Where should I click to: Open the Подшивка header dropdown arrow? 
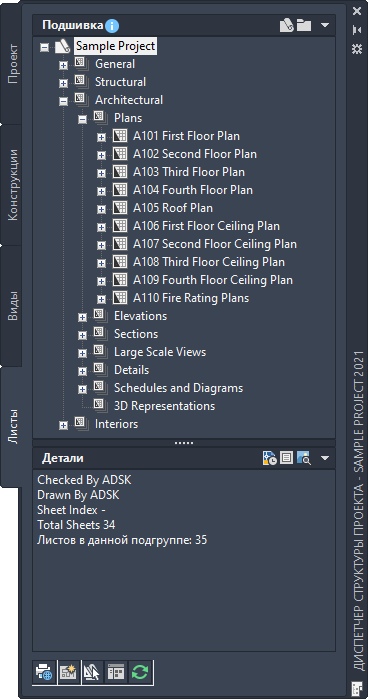325,26
